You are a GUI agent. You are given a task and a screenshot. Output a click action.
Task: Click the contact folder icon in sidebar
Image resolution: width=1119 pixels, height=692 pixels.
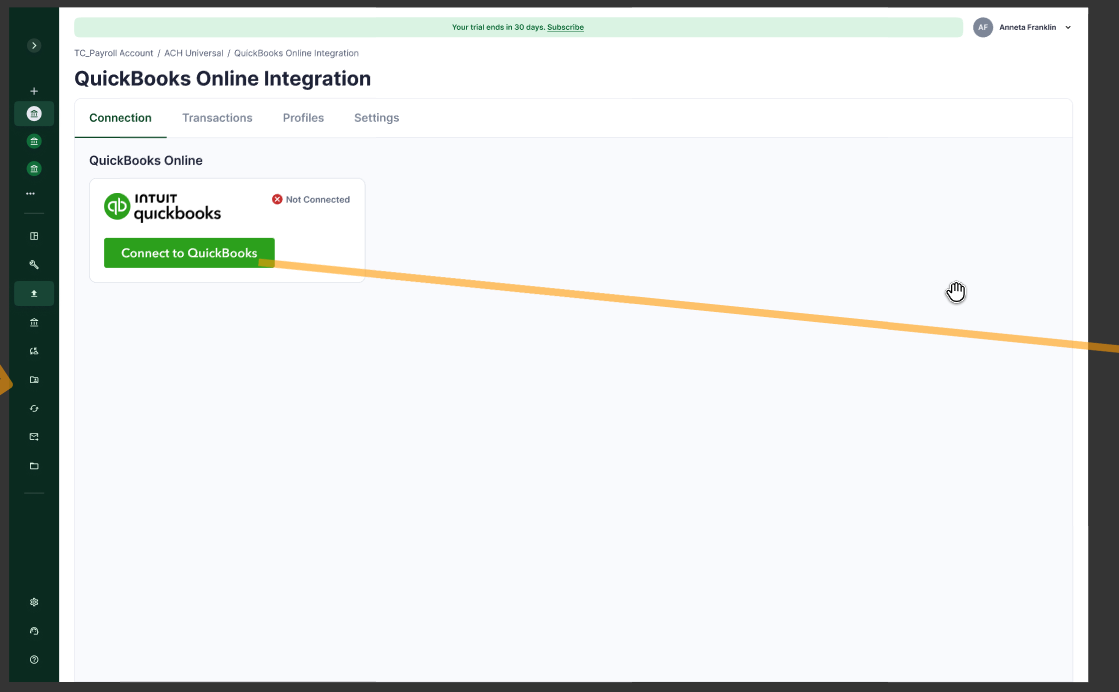click(34, 380)
